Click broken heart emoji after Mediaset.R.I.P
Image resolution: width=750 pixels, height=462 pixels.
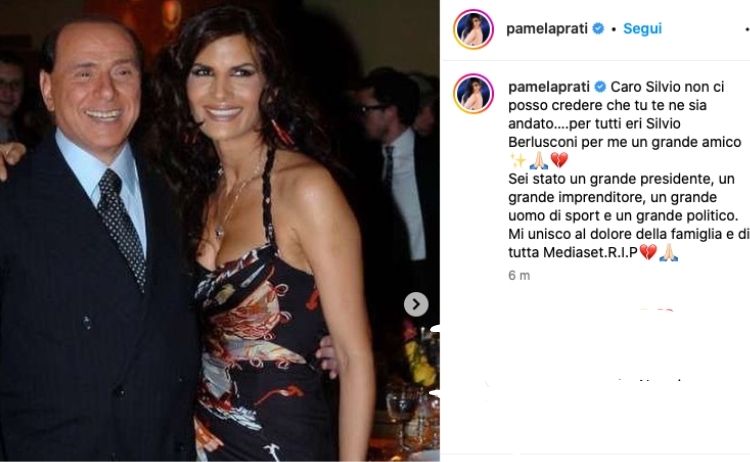pos(648,252)
